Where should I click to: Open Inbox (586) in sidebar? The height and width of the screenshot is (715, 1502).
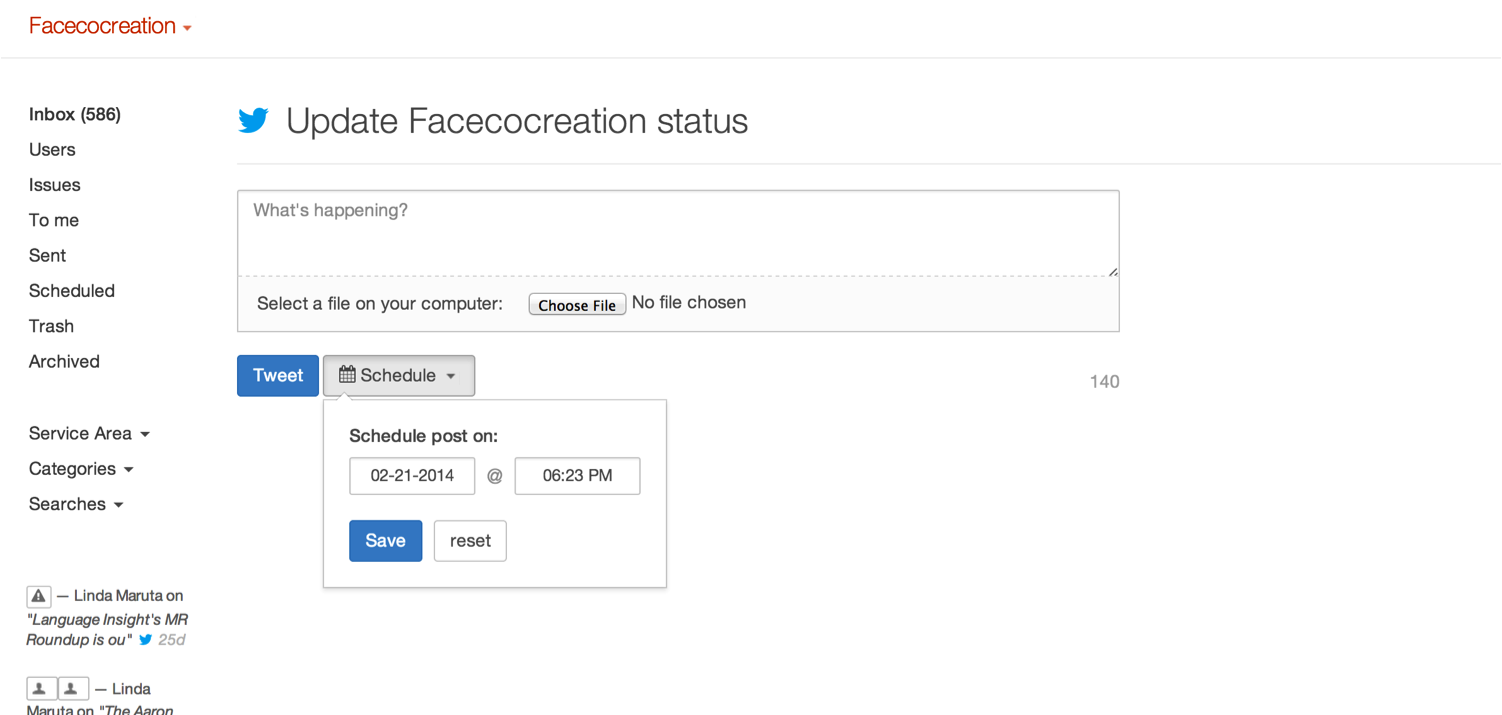(x=74, y=114)
